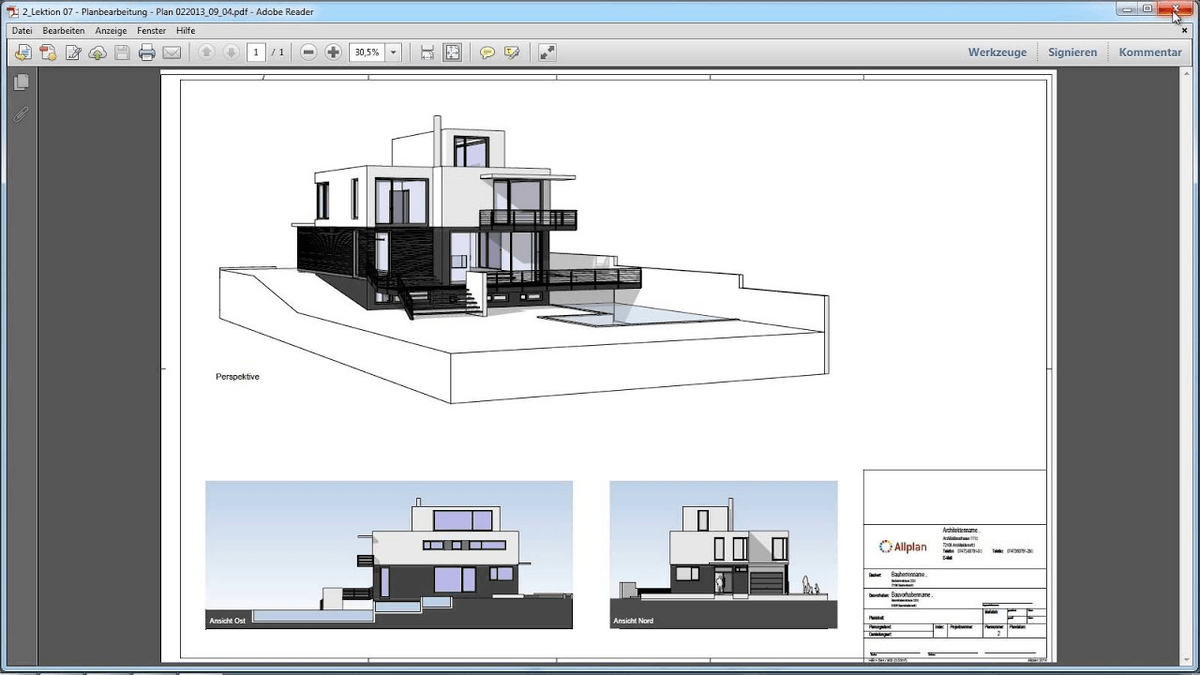
Task: Add a sticky note comment
Action: [487, 52]
